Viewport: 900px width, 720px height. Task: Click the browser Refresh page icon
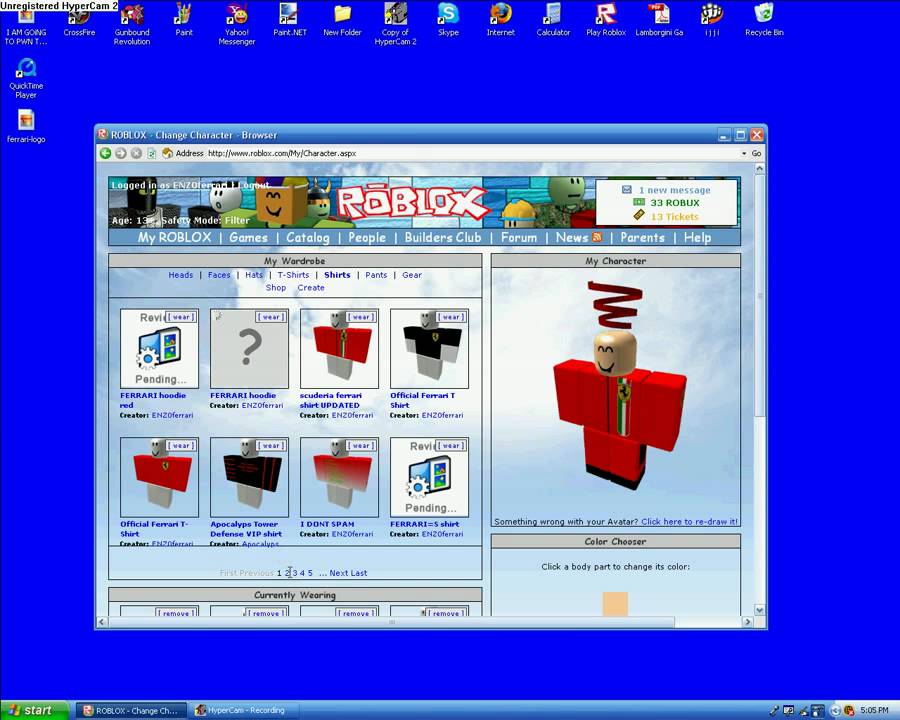click(152, 153)
